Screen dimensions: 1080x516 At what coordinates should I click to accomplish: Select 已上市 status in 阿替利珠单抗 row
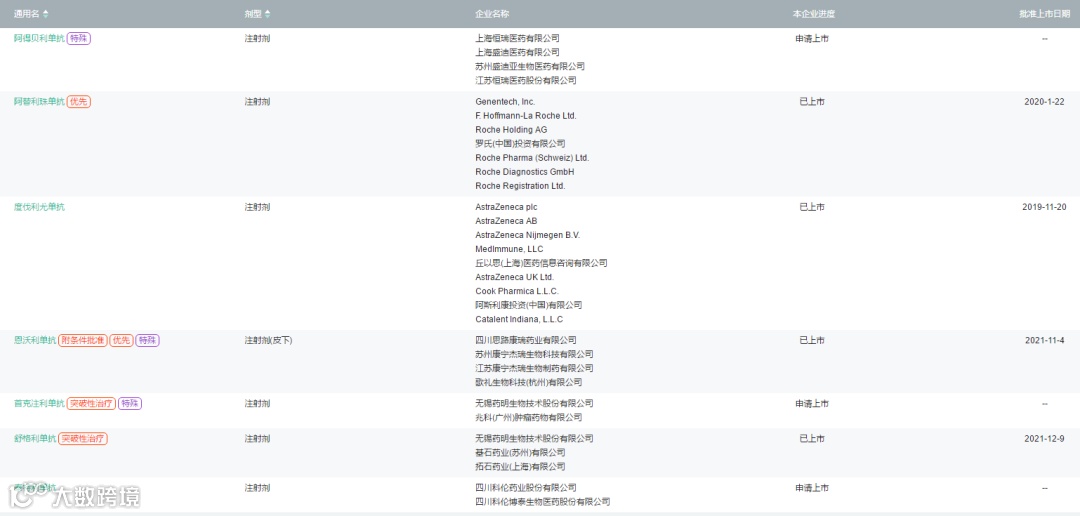[811, 101]
